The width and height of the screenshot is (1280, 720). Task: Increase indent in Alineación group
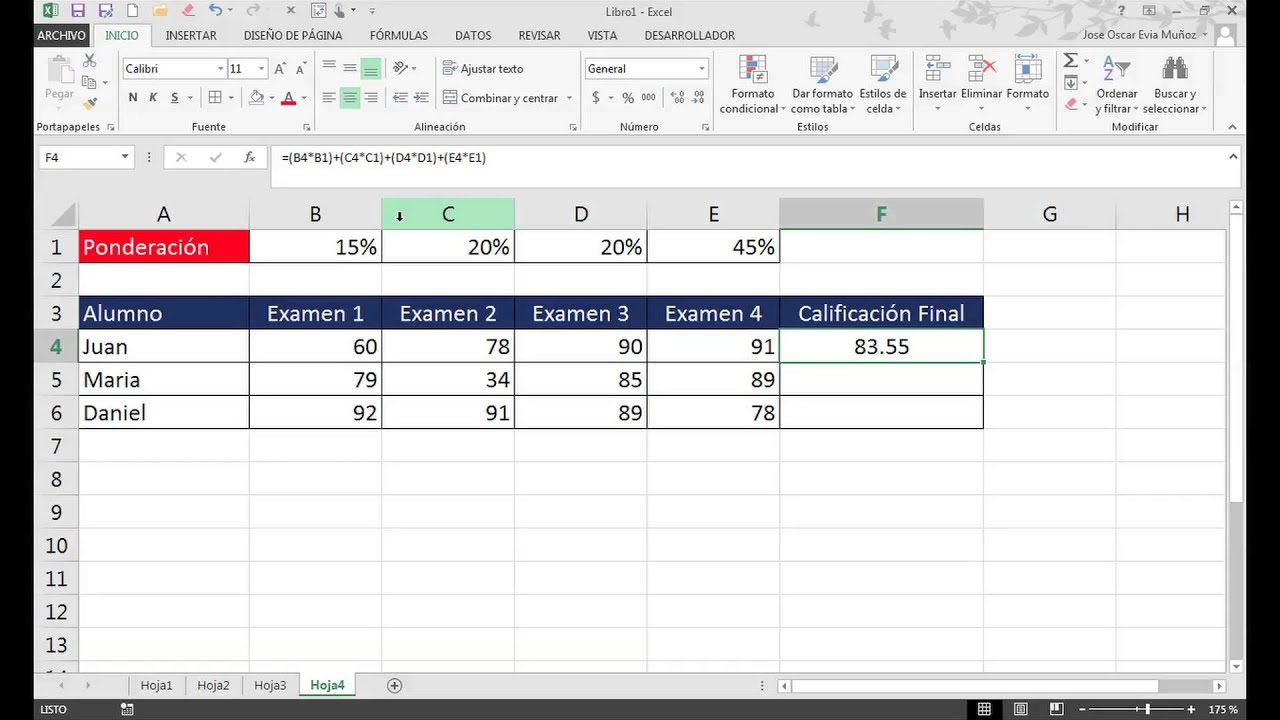[x=421, y=98]
